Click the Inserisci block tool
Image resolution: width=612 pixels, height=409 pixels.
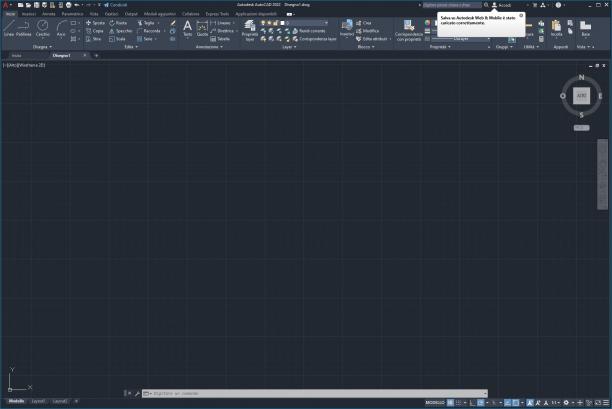click(x=347, y=28)
